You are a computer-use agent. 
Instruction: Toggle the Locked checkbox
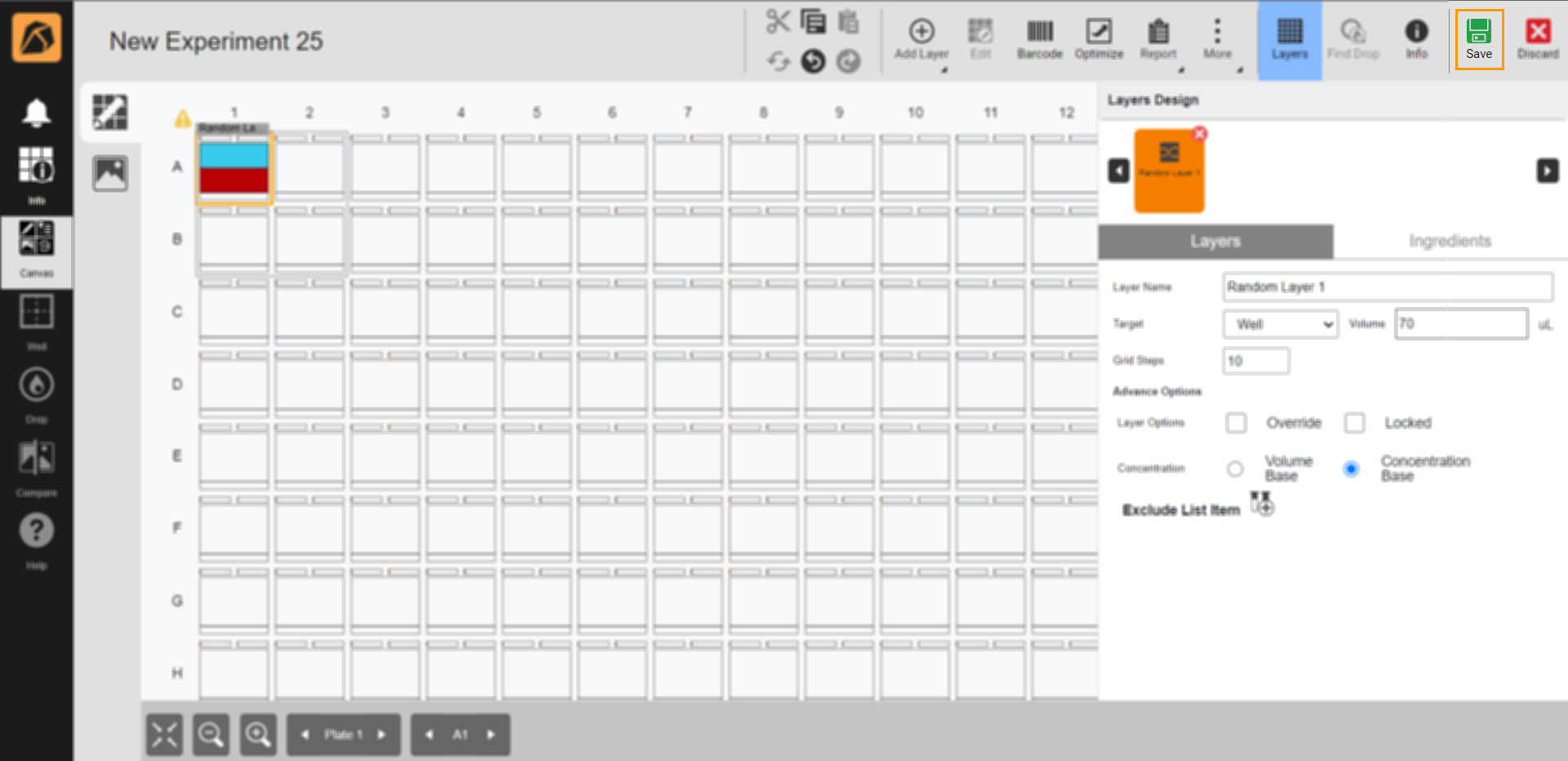[1355, 423]
